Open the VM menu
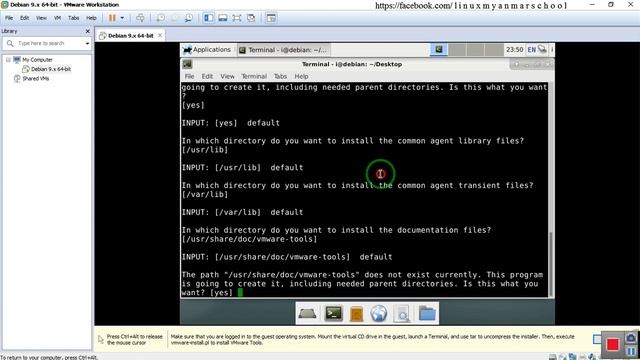640x360 pixels. click(58, 18)
